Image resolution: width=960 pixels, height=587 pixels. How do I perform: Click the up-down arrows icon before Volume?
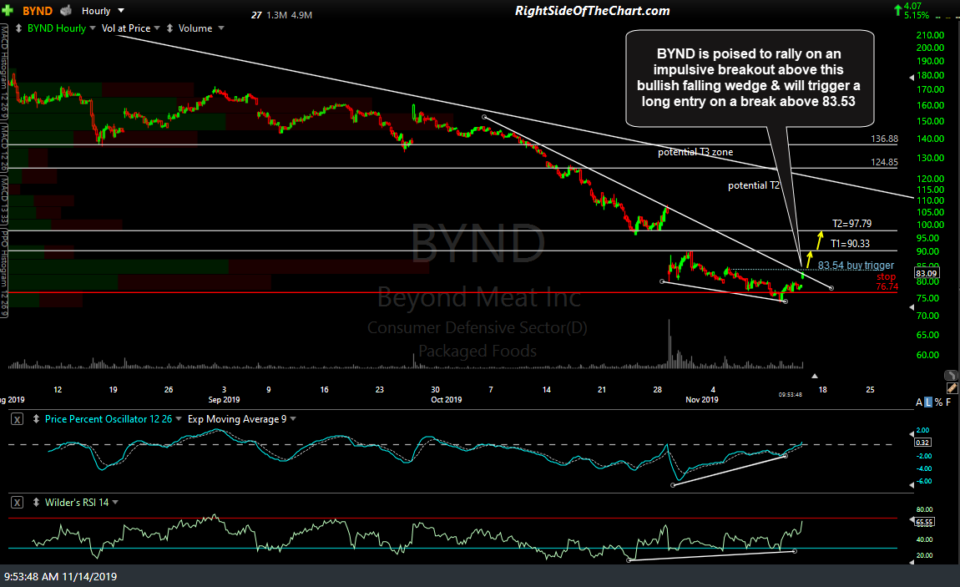coord(169,27)
